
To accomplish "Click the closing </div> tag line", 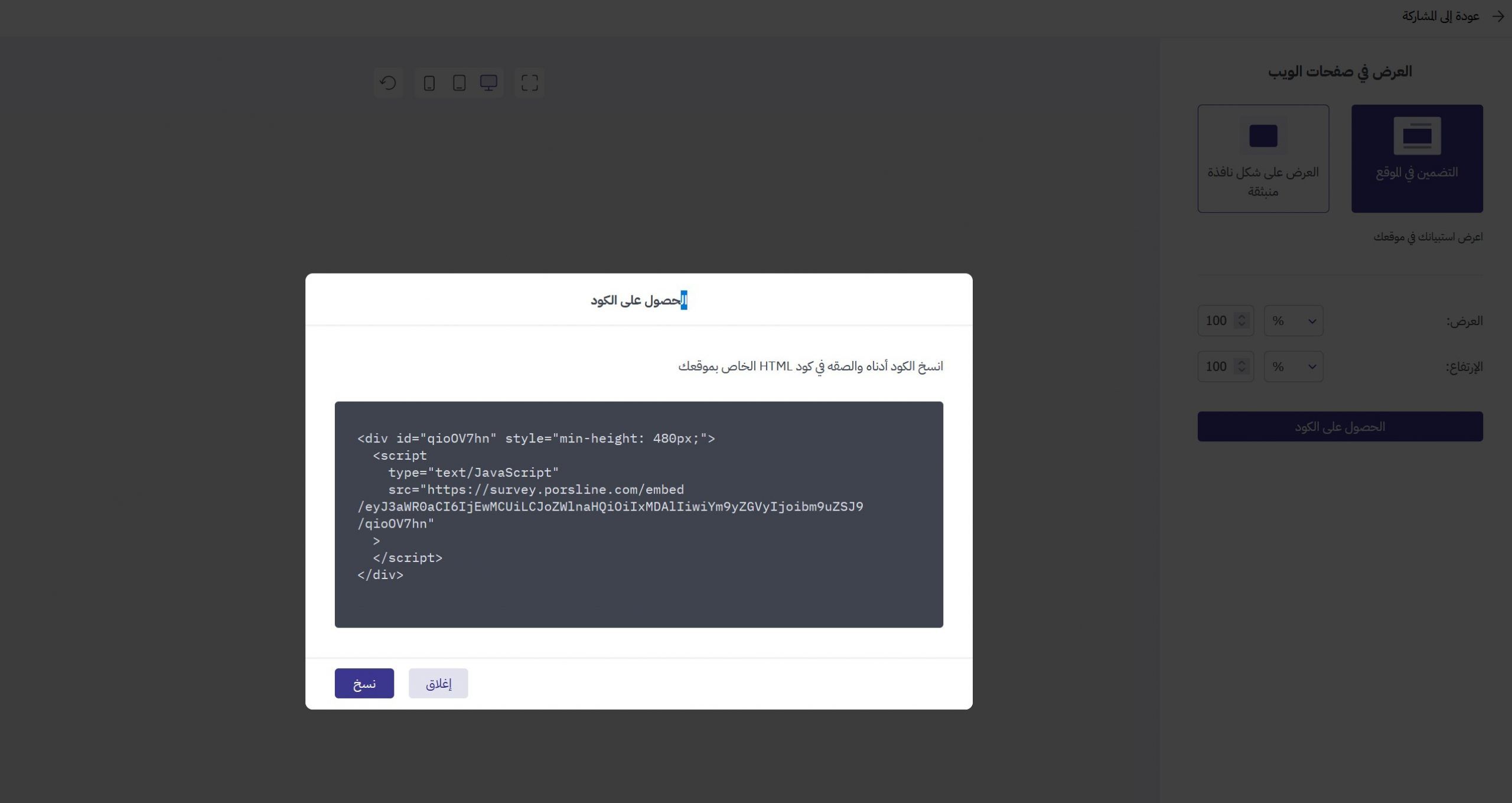I will [380, 575].
